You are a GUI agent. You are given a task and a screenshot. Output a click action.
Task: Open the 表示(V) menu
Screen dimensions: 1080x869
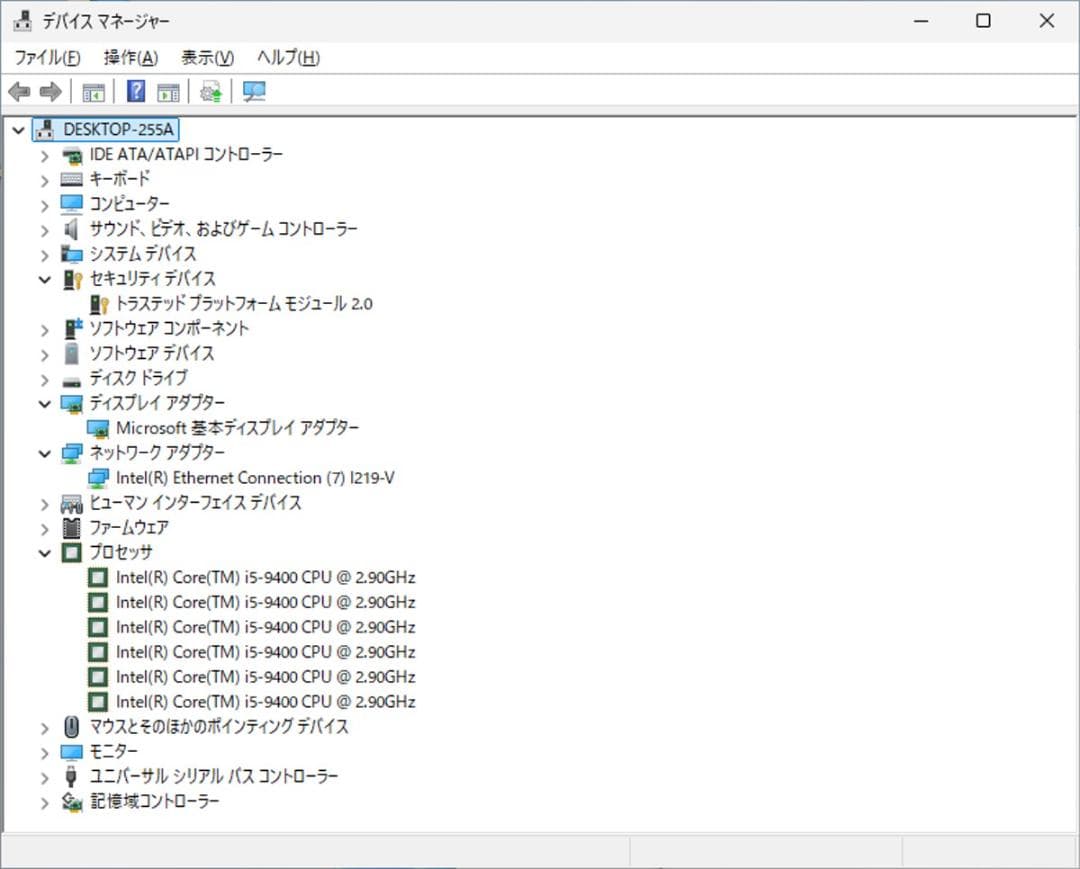coord(206,57)
